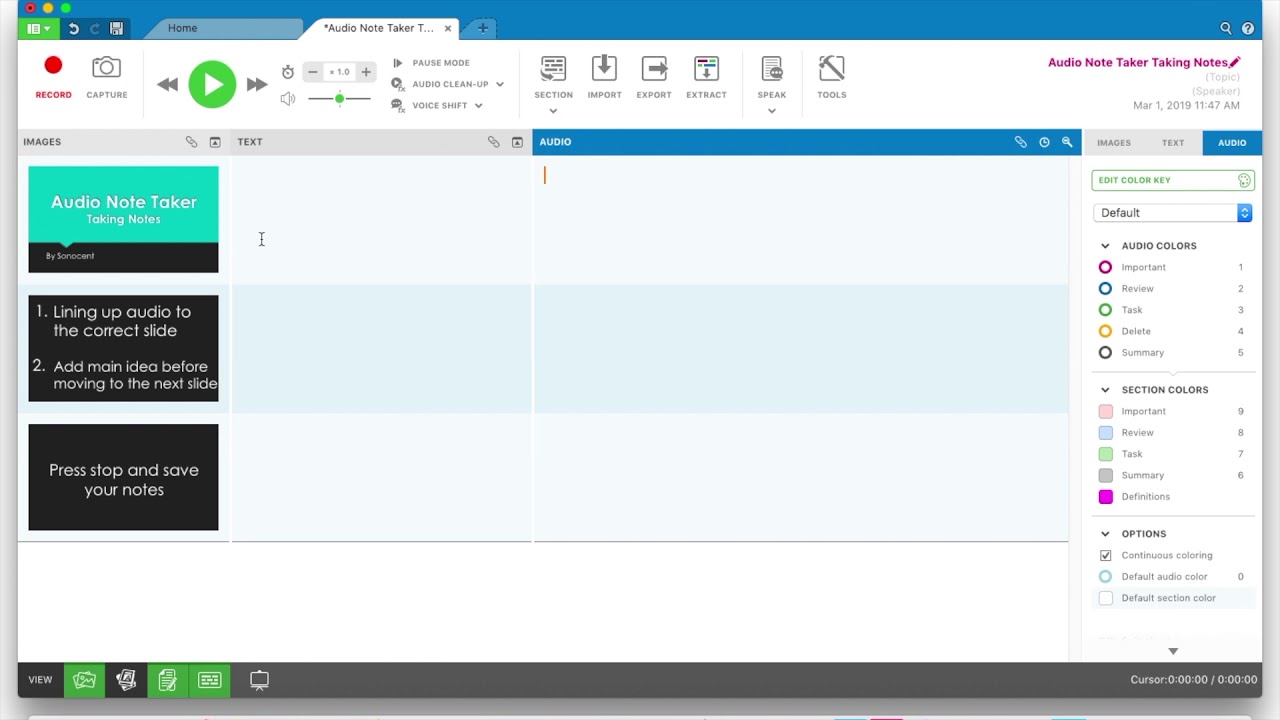This screenshot has width=1280, height=720.
Task: Fast forward audio playback
Action: click(x=257, y=85)
